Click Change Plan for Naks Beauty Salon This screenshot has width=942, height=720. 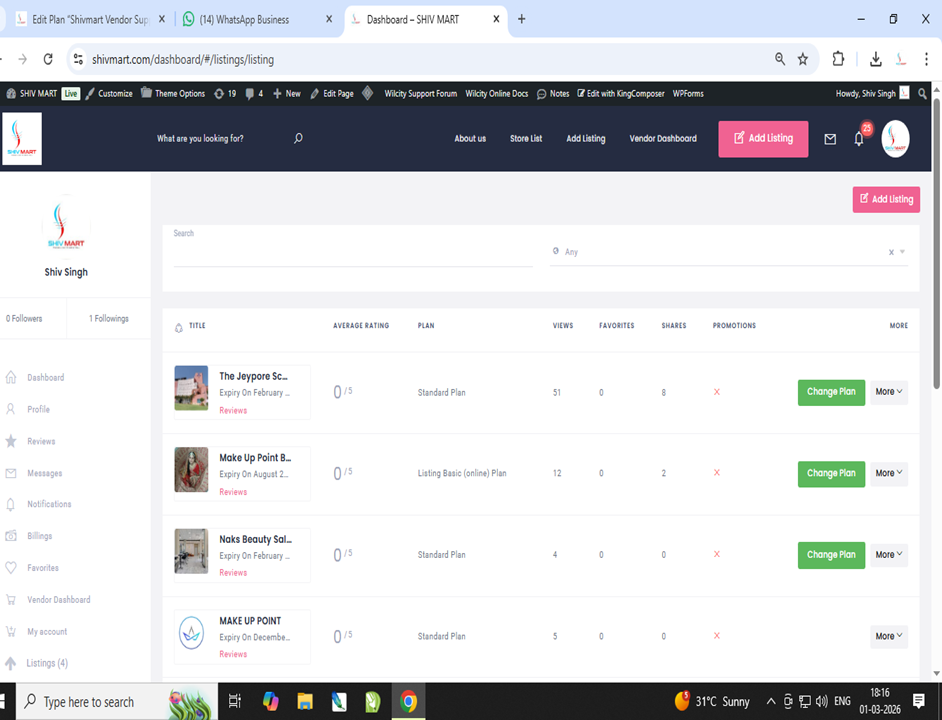pyautogui.click(x=831, y=555)
